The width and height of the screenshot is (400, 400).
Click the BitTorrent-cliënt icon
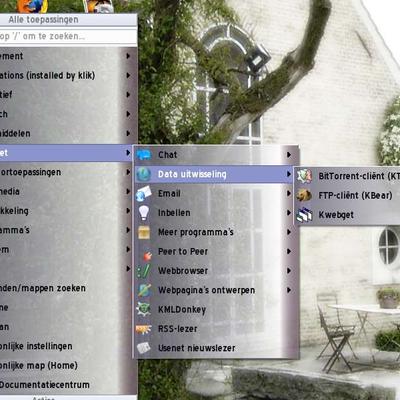tap(304, 176)
